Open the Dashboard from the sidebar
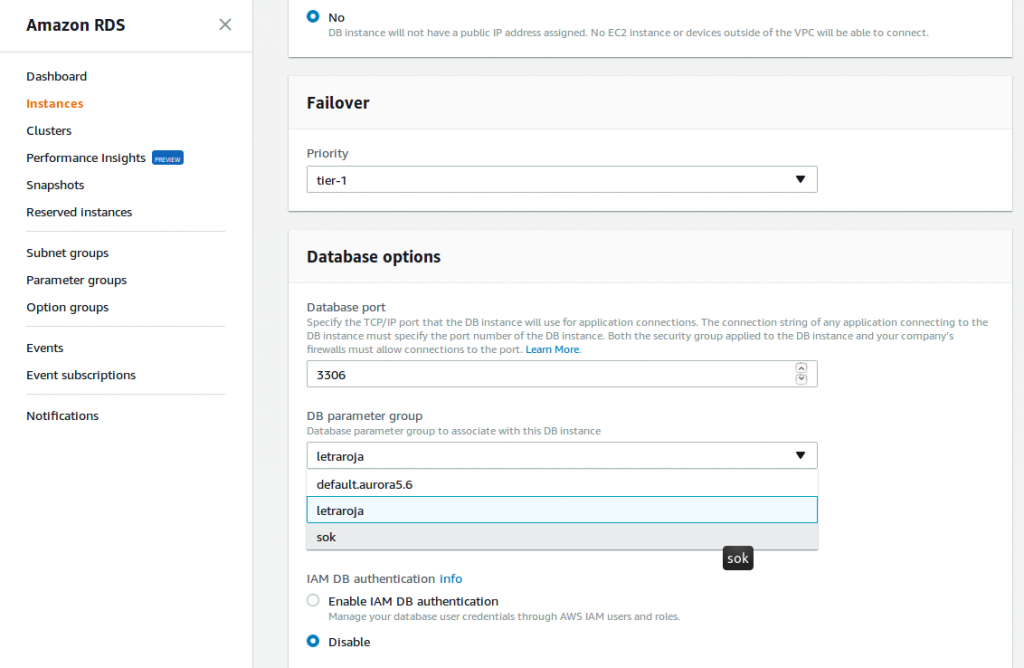This screenshot has height=668, width=1024. point(56,76)
